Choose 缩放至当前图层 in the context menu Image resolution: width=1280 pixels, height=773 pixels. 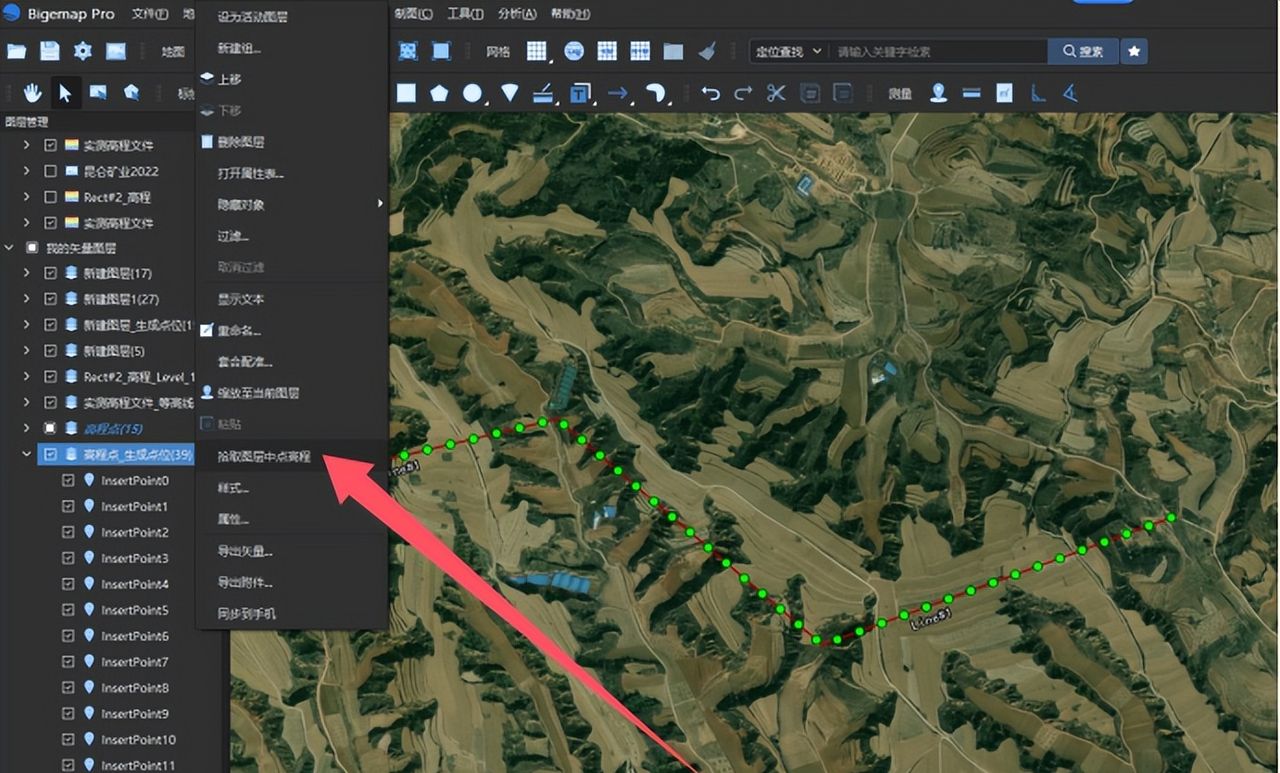tap(291, 393)
